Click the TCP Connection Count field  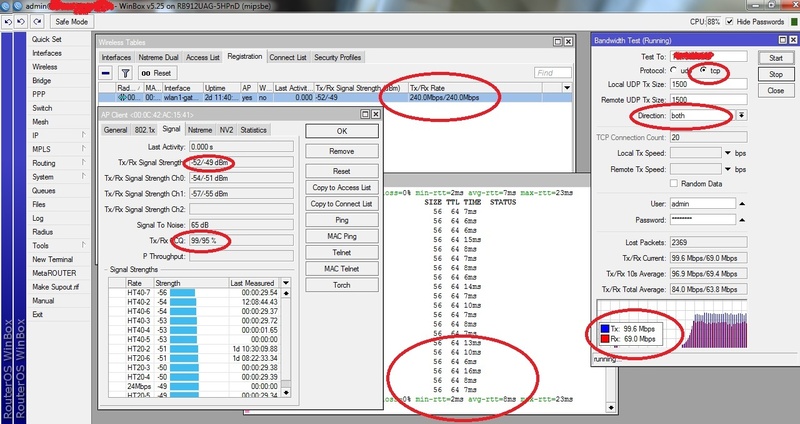tap(708, 137)
